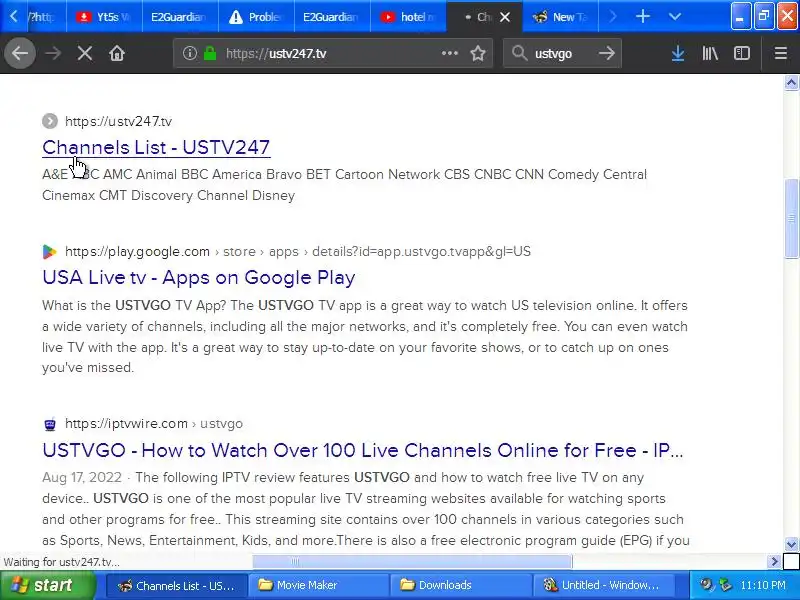Switch to Untitled Windows taskbar item
Viewport: 800px width, 600px height.
click(x=603, y=585)
